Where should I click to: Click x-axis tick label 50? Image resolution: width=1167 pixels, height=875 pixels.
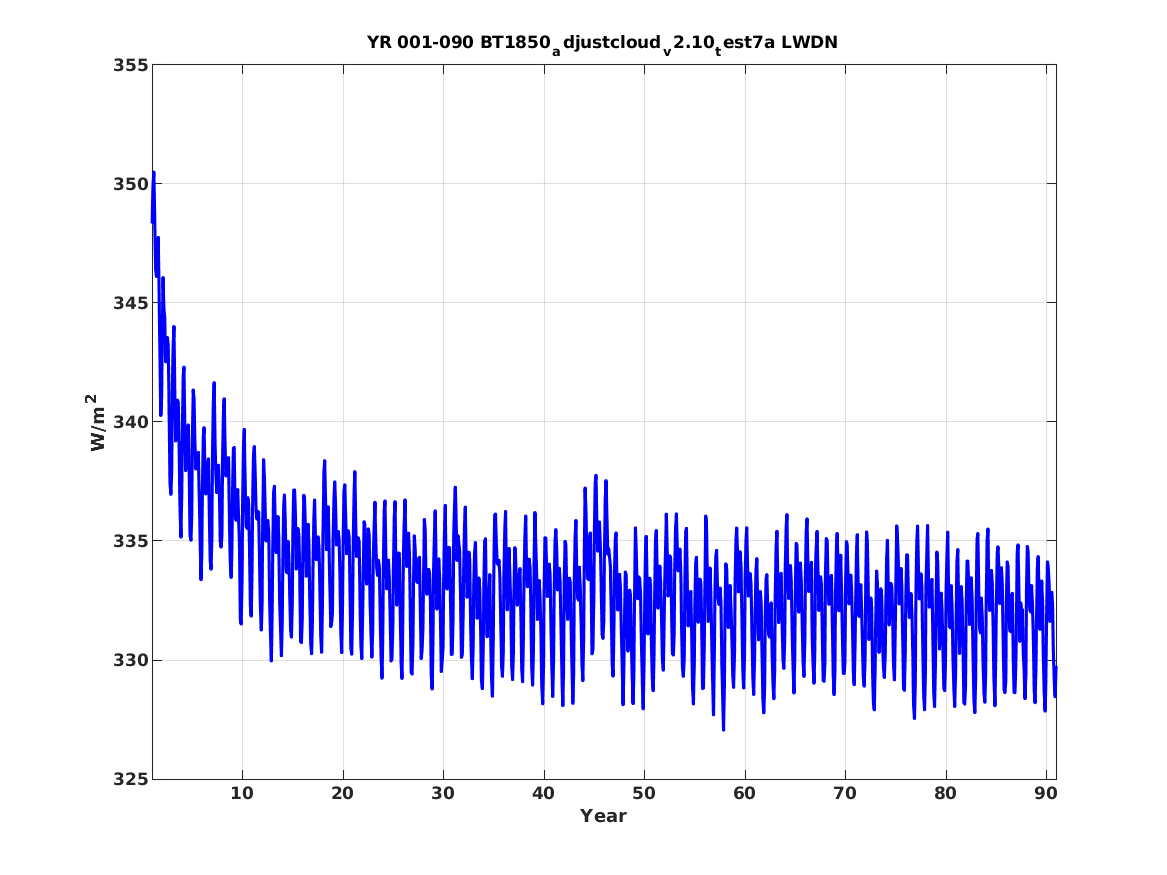(644, 794)
